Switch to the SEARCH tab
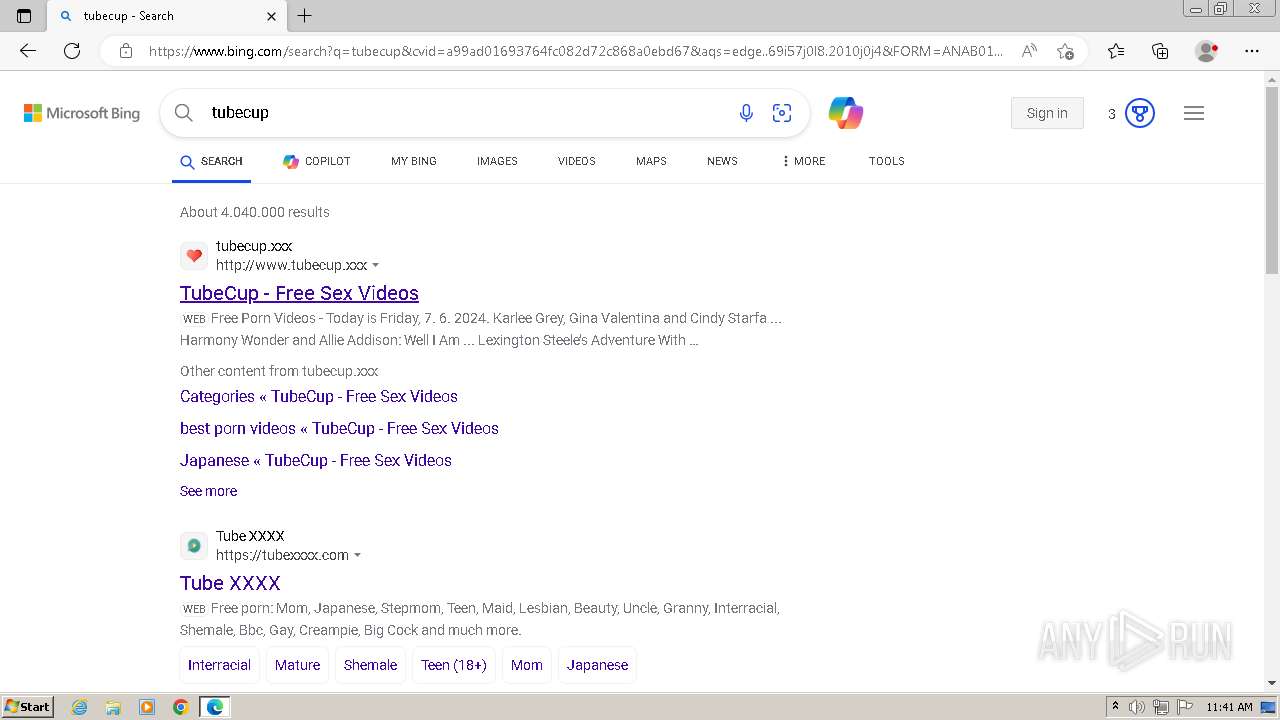Viewport: 1280px width, 720px height. (x=211, y=161)
